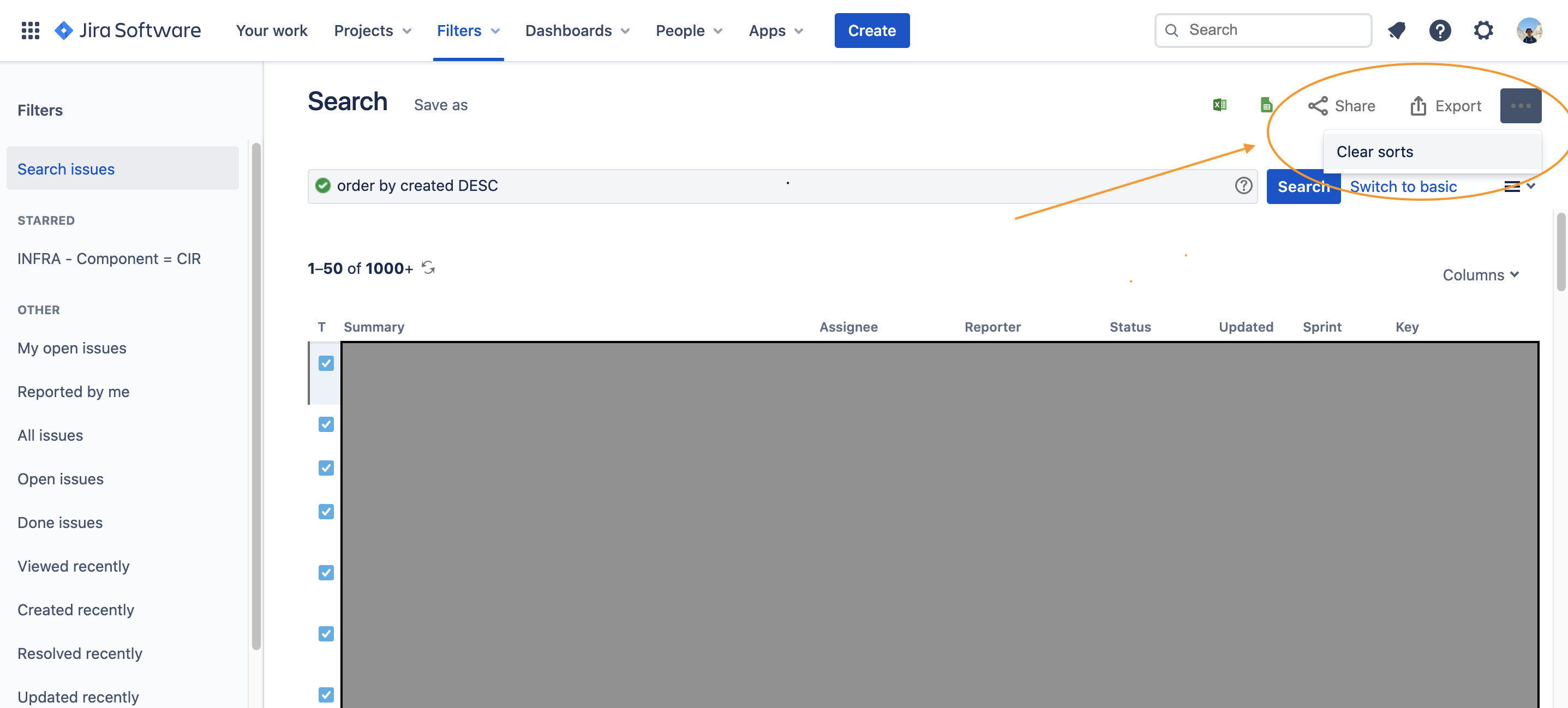Click the Jira Software logo
The height and width of the screenshot is (708, 1568).
(128, 31)
